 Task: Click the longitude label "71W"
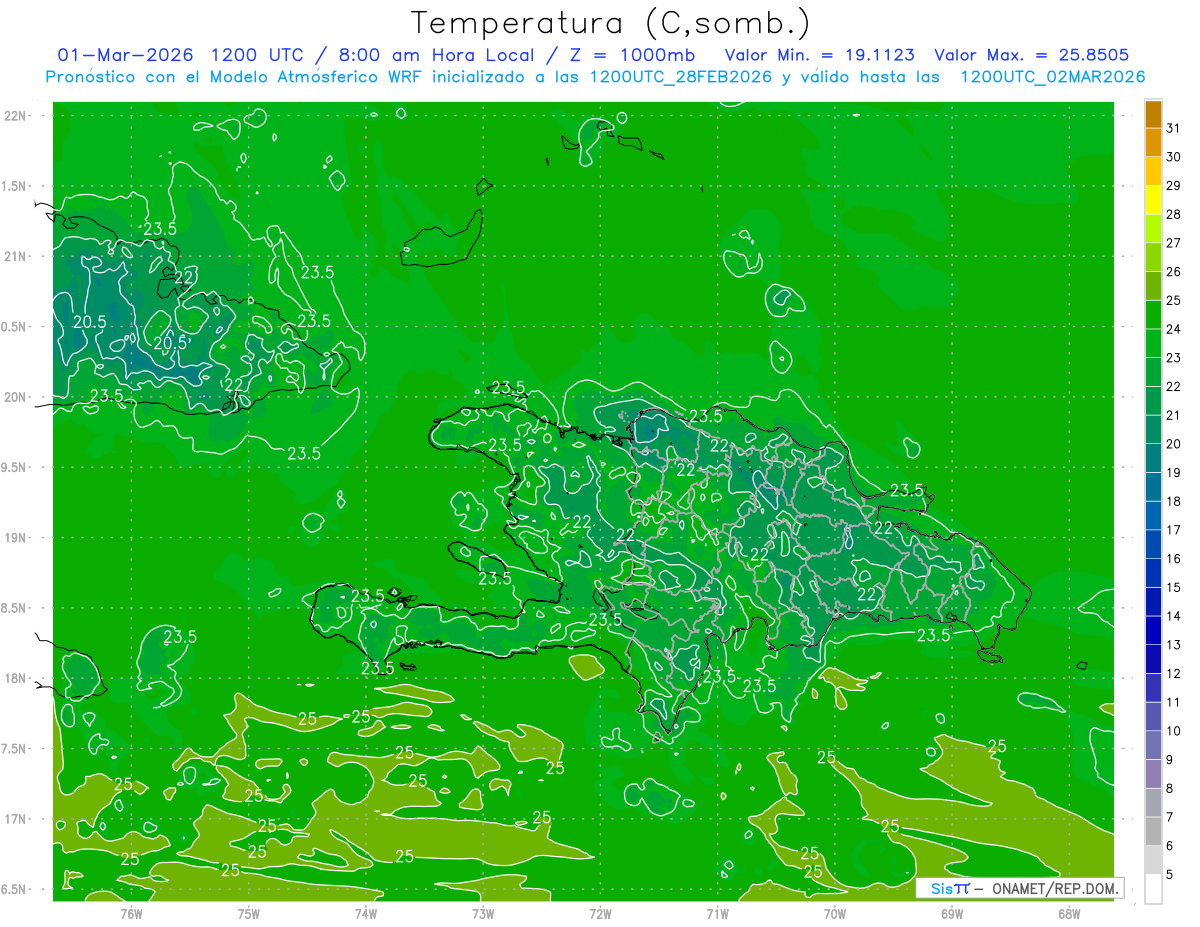[717, 913]
